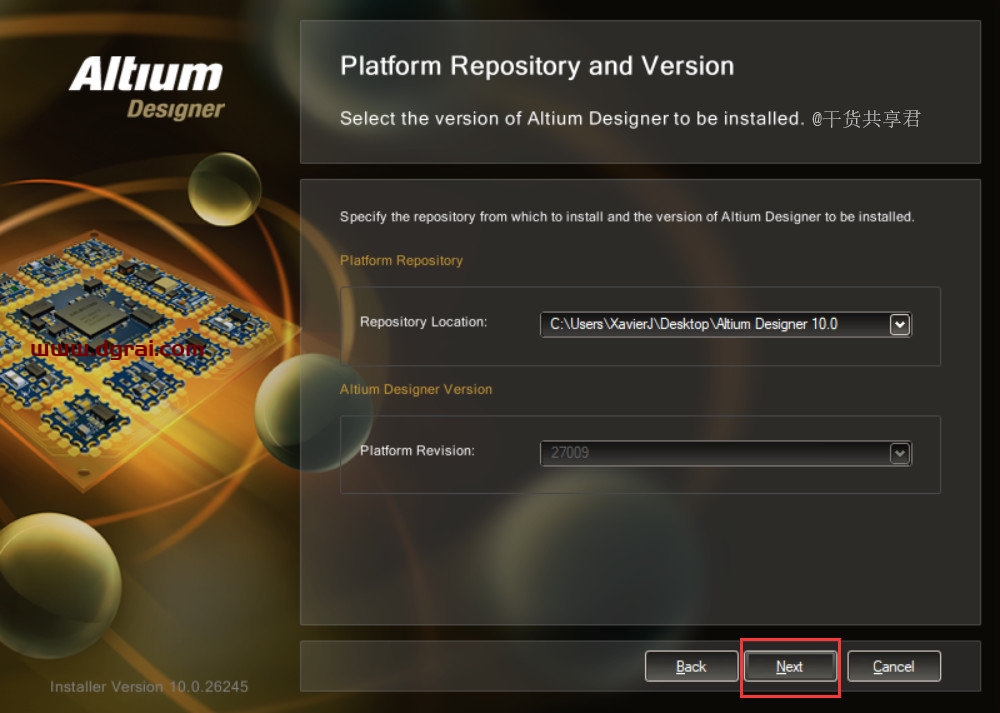This screenshot has width=1000, height=713.
Task: Click the Altium Designer logo
Action: click(x=147, y=87)
